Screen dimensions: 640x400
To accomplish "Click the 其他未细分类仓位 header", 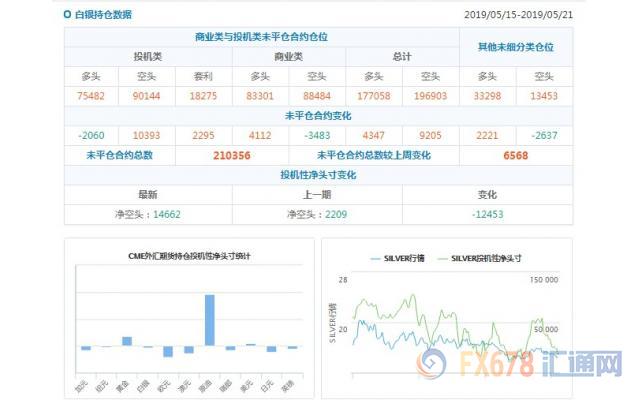I will pyautogui.click(x=516, y=47).
